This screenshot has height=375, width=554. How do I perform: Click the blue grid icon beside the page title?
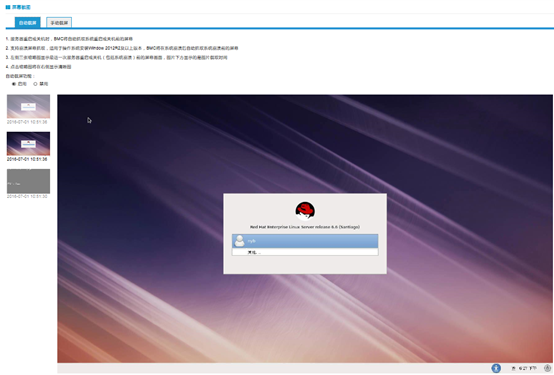pyautogui.click(x=8, y=7)
